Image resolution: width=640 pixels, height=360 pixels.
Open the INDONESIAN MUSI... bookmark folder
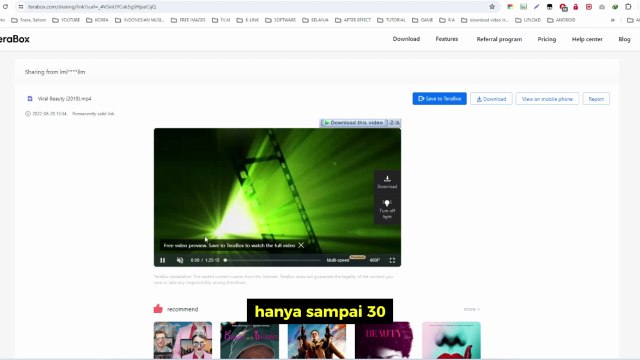point(139,20)
